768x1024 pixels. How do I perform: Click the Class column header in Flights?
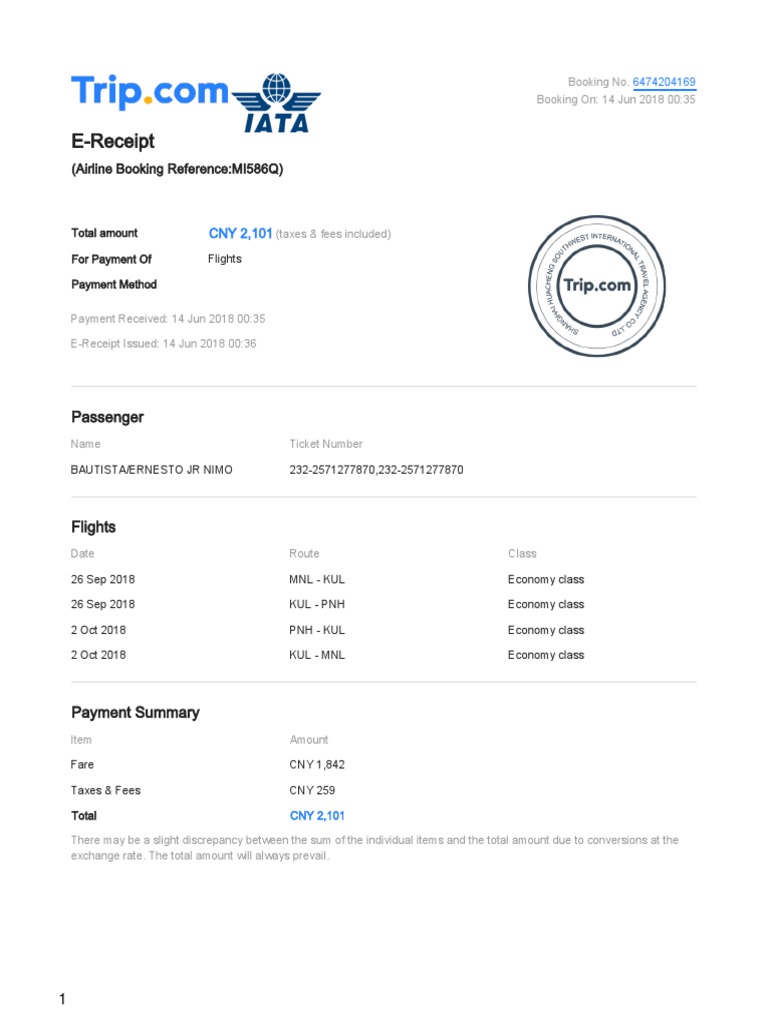(522, 553)
